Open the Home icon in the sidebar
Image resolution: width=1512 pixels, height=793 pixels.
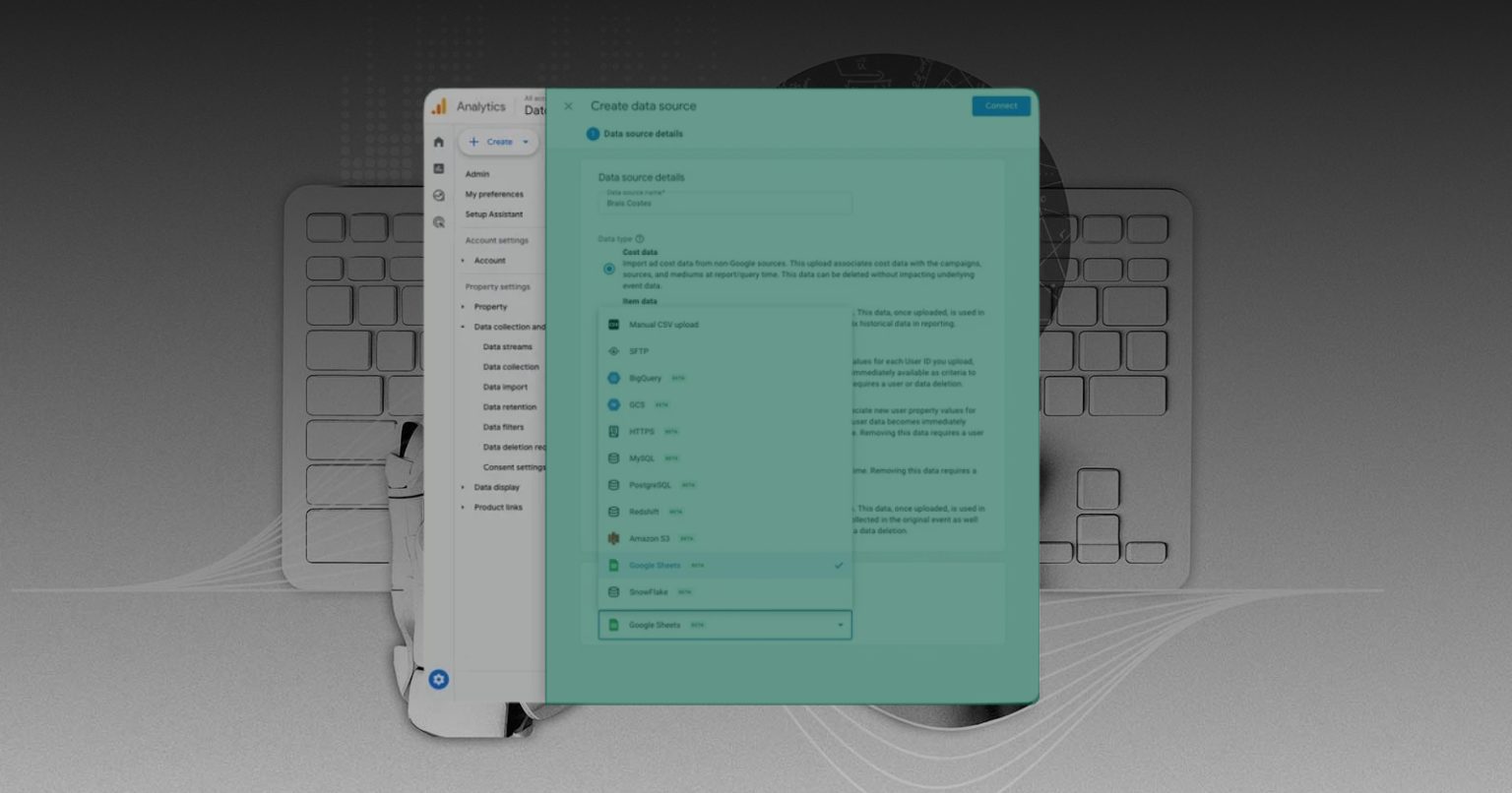tap(439, 142)
